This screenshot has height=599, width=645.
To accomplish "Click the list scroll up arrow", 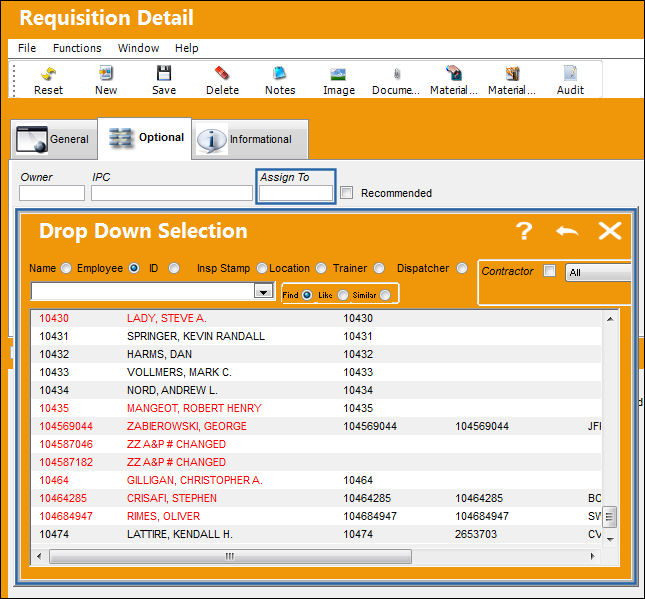I will pos(610,319).
